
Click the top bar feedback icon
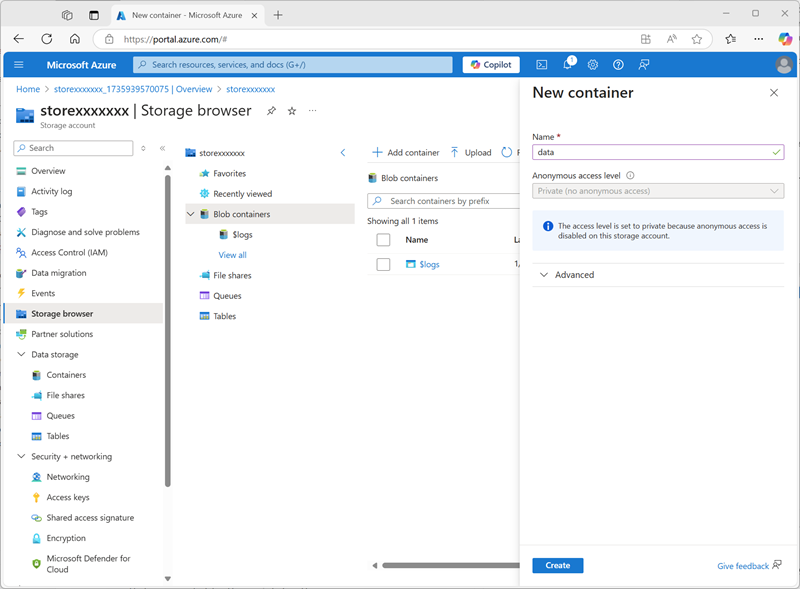click(x=644, y=65)
